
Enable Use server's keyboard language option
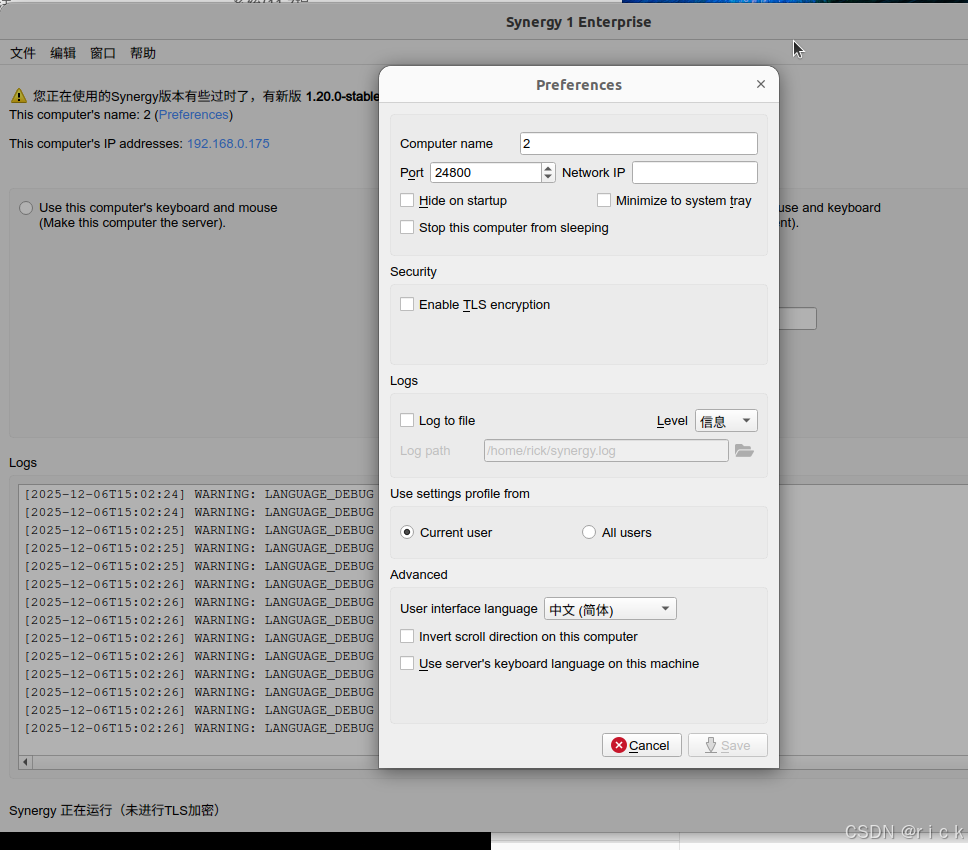(407, 664)
